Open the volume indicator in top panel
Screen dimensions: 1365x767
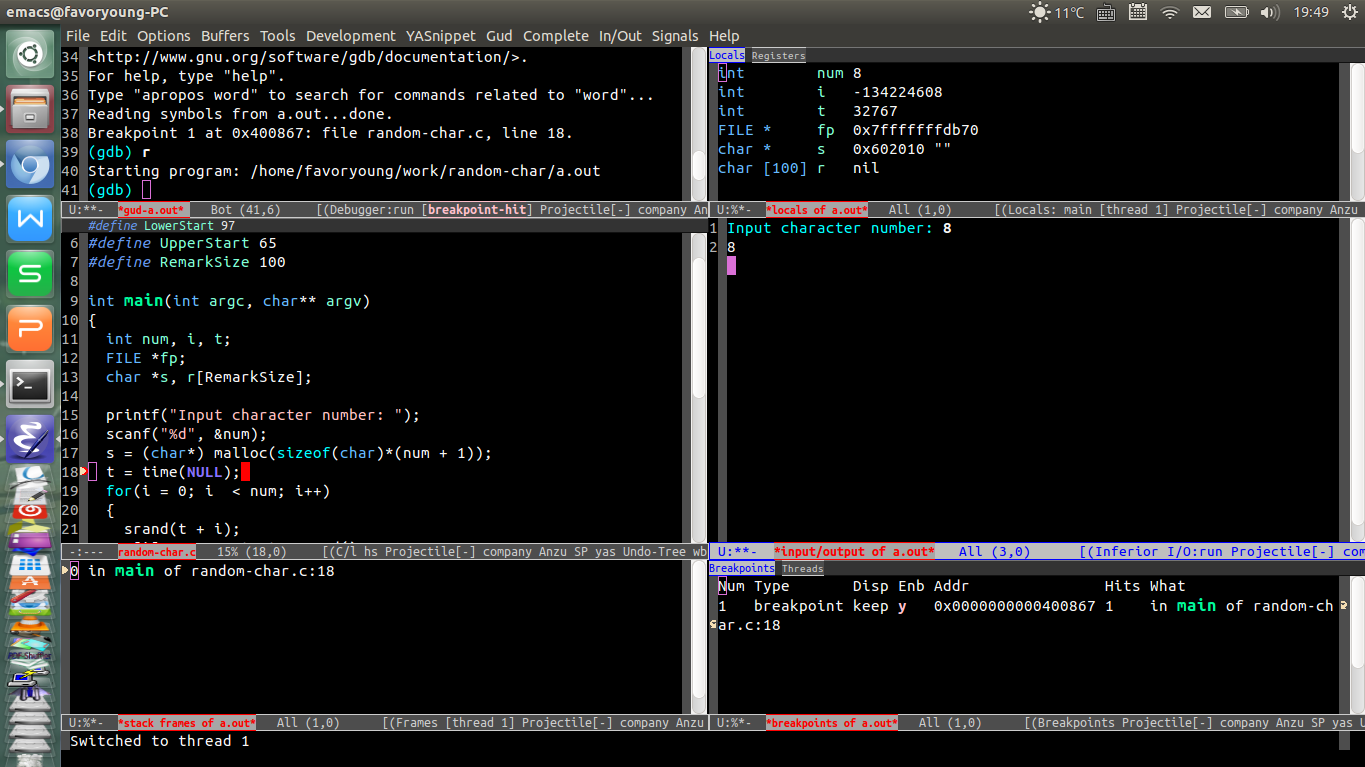point(1270,12)
